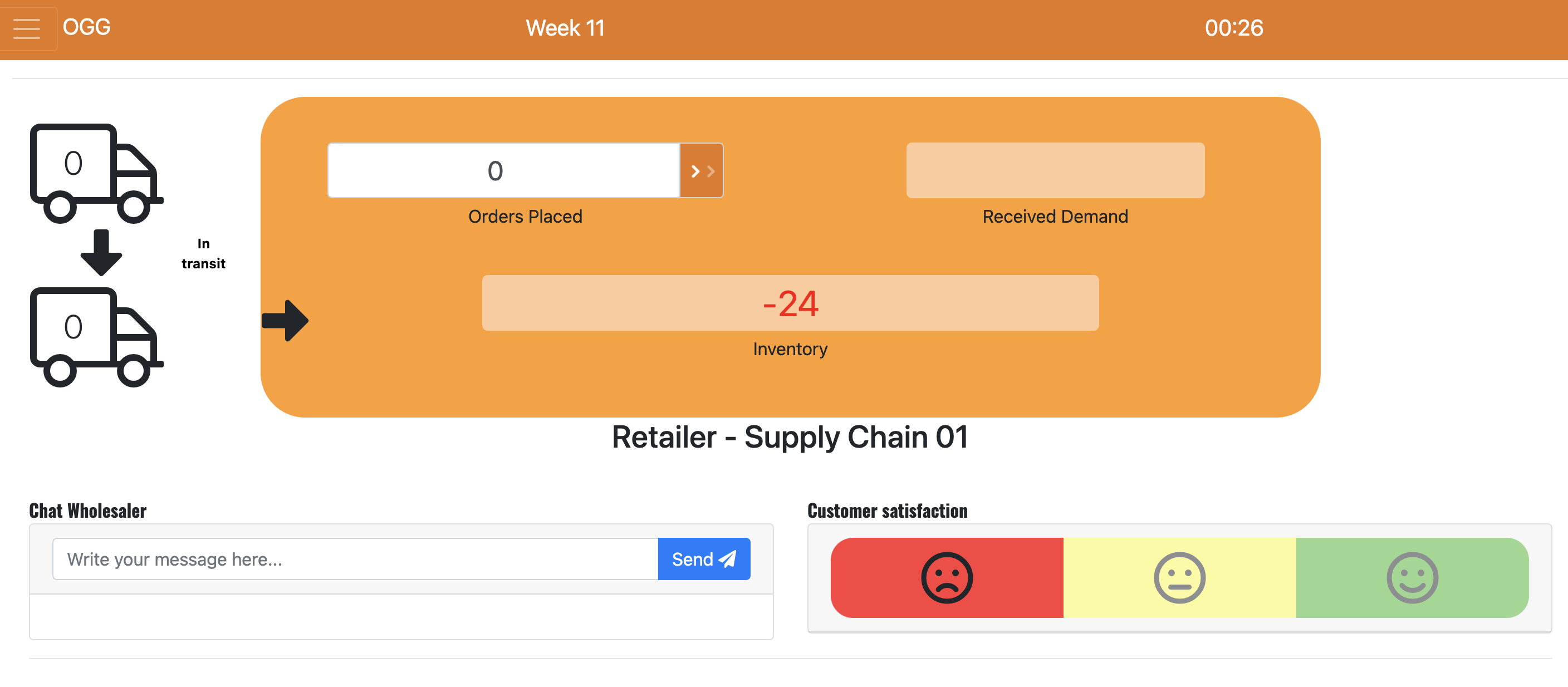Viewport: 1568px width, 687px height.
Task: Click the Received Demand box
Action: tap(1055, 170)
